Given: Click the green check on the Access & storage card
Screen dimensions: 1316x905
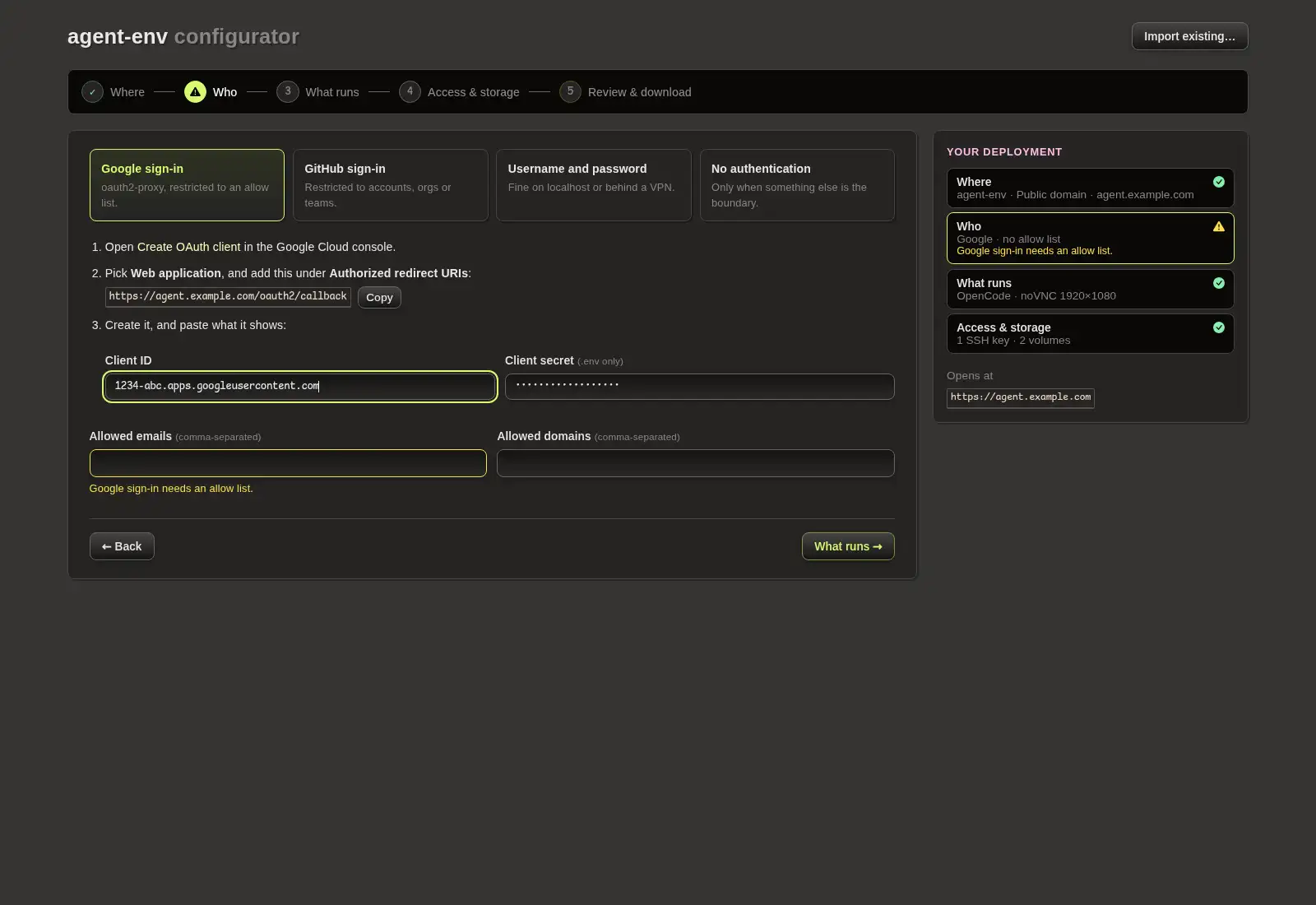Looking at the screenshot, I should (1219, 327).
